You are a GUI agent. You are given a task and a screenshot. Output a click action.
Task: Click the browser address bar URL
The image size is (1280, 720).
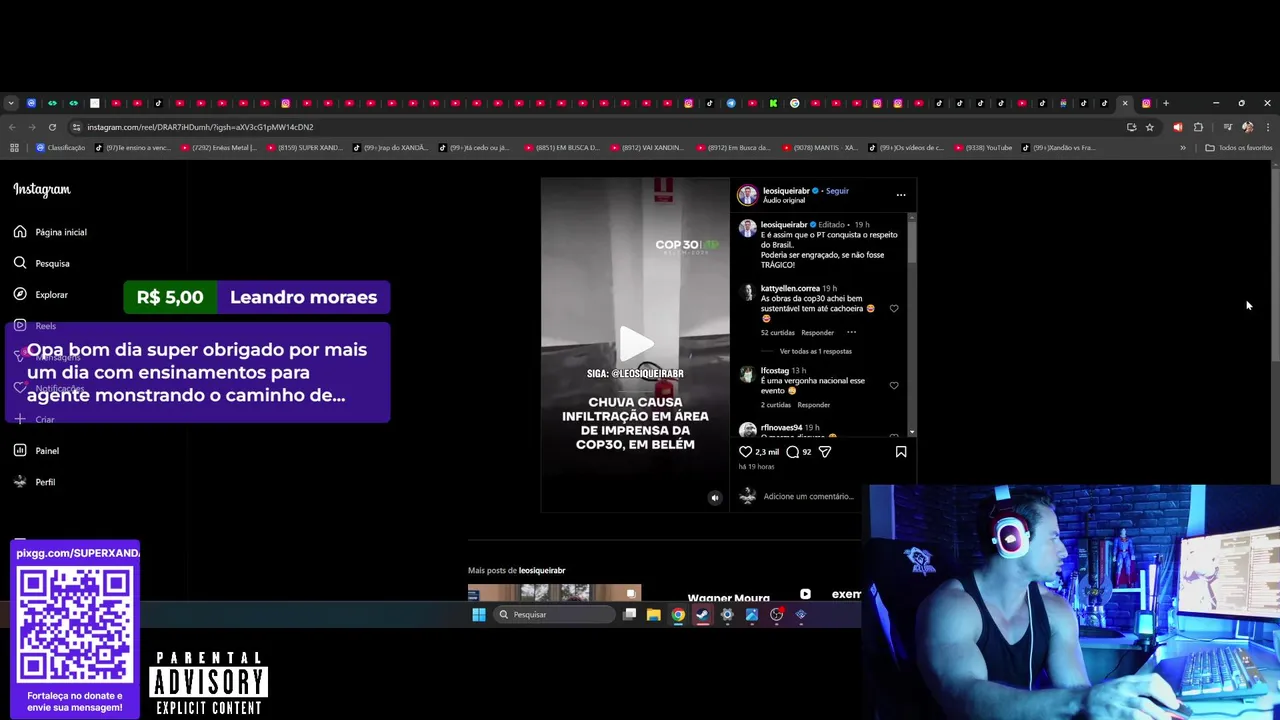click(x=200, y=127)
